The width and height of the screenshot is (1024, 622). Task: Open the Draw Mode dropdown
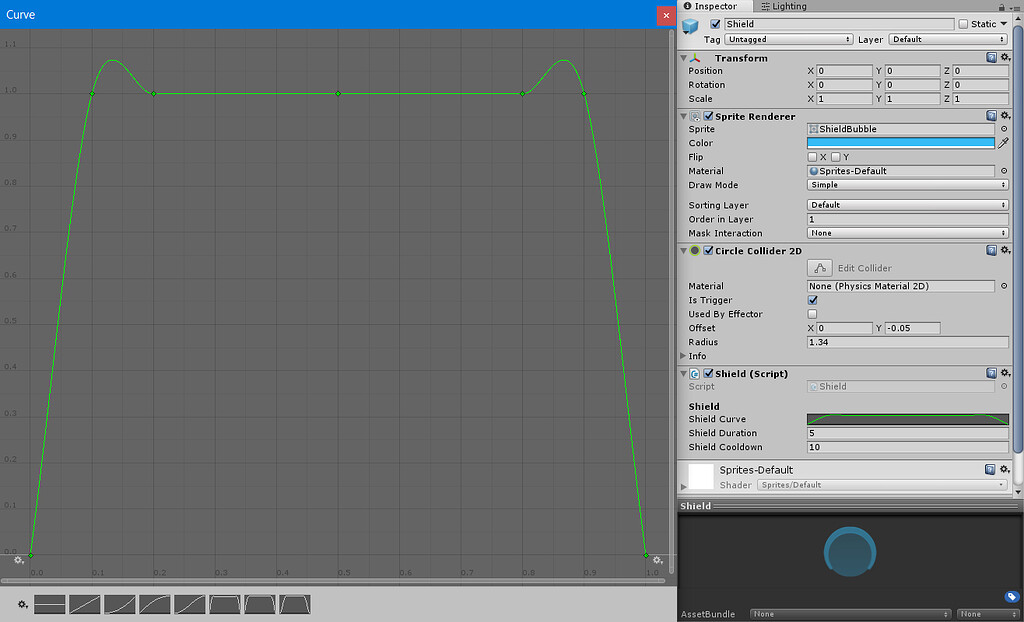coord(905,185)
